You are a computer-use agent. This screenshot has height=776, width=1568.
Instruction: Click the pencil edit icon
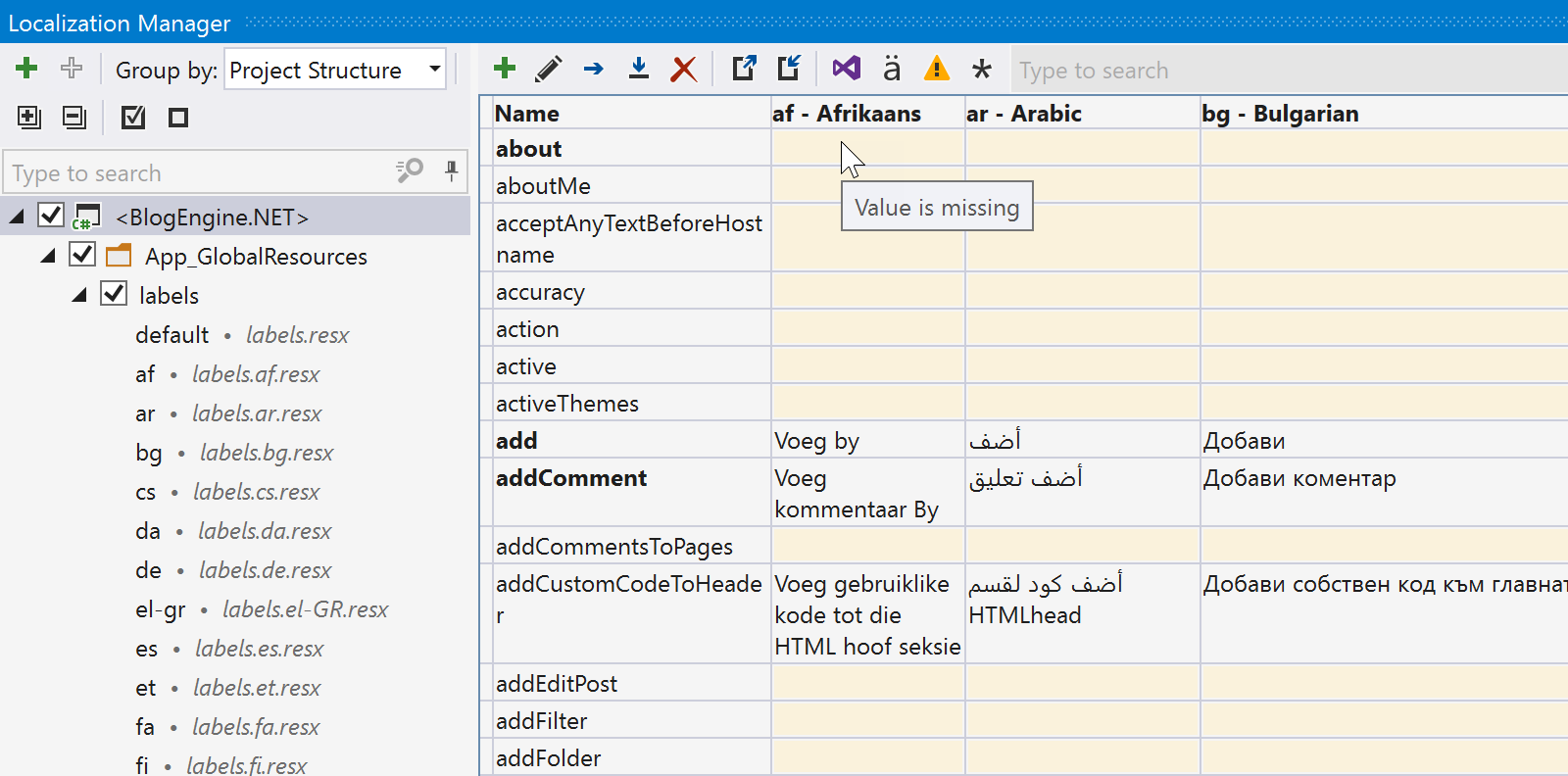coord(549,69)
